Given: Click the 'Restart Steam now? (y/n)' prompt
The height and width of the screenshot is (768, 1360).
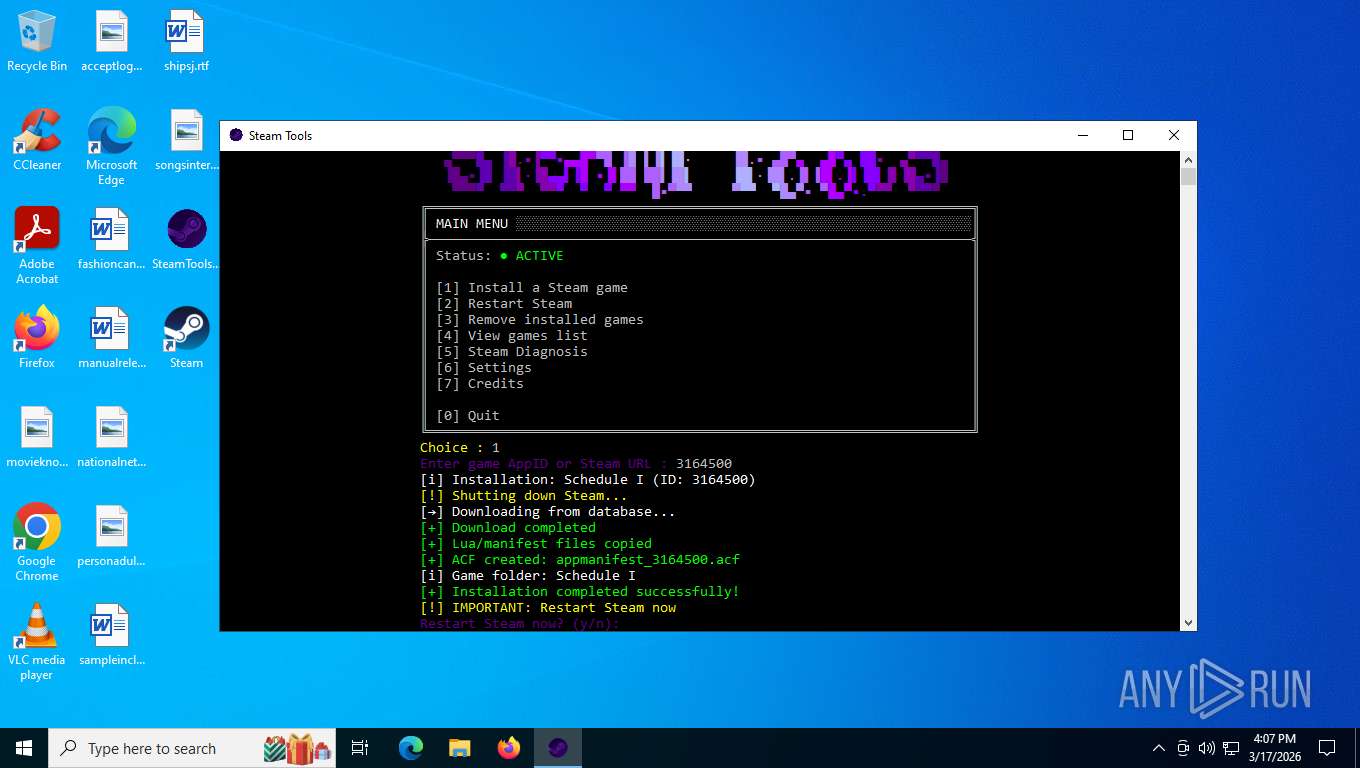Looking at the screenshot, I should coord(520,624).
